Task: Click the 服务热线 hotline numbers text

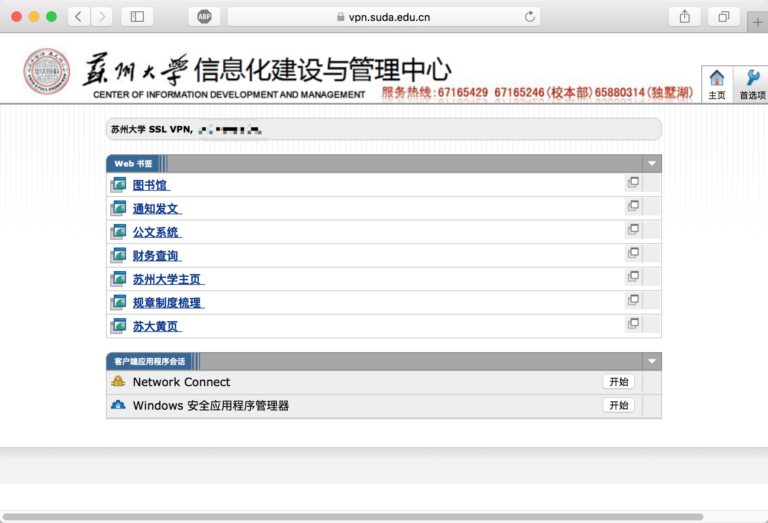Action: 537,92
